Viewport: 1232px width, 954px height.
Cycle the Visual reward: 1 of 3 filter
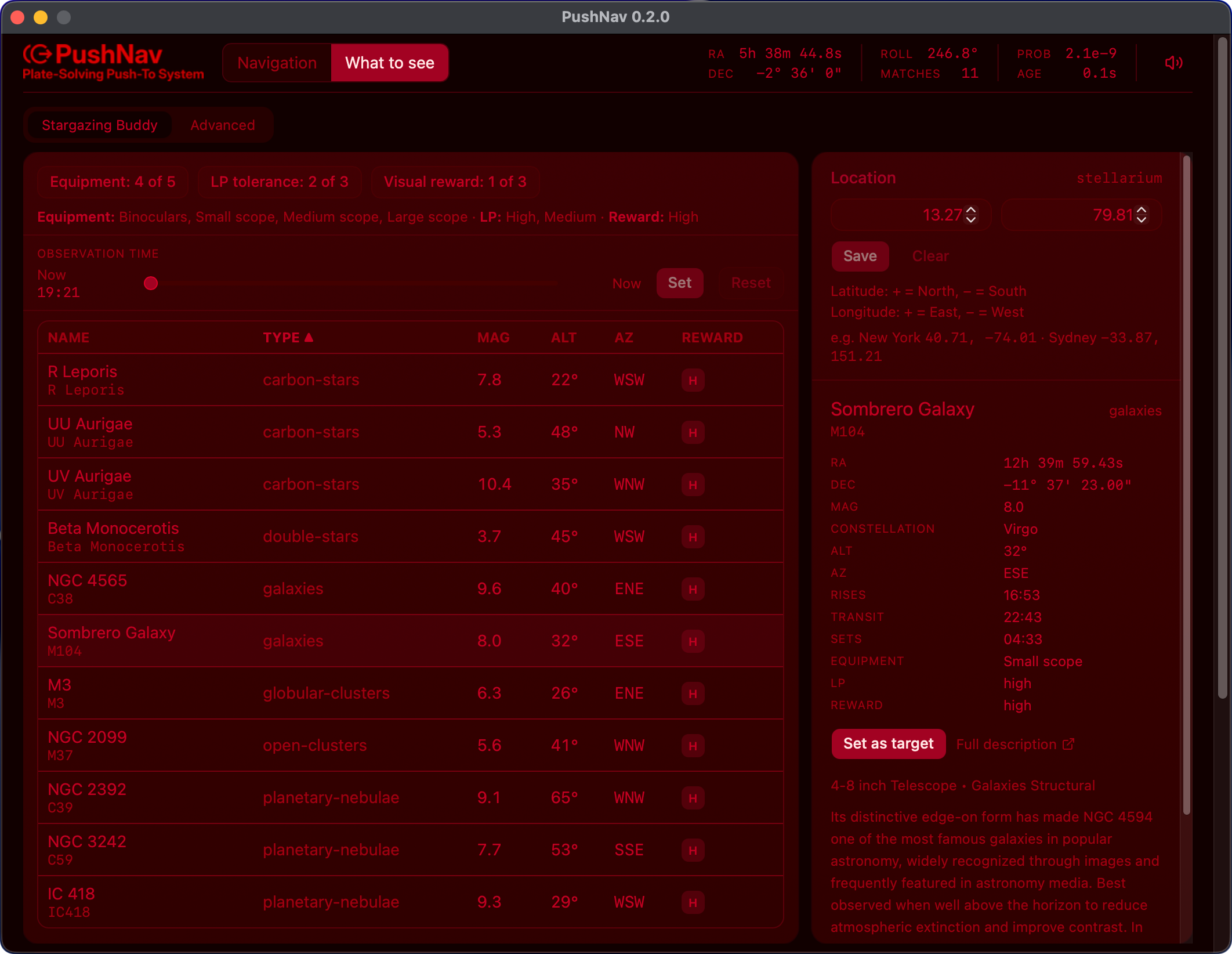click(455, 182)
